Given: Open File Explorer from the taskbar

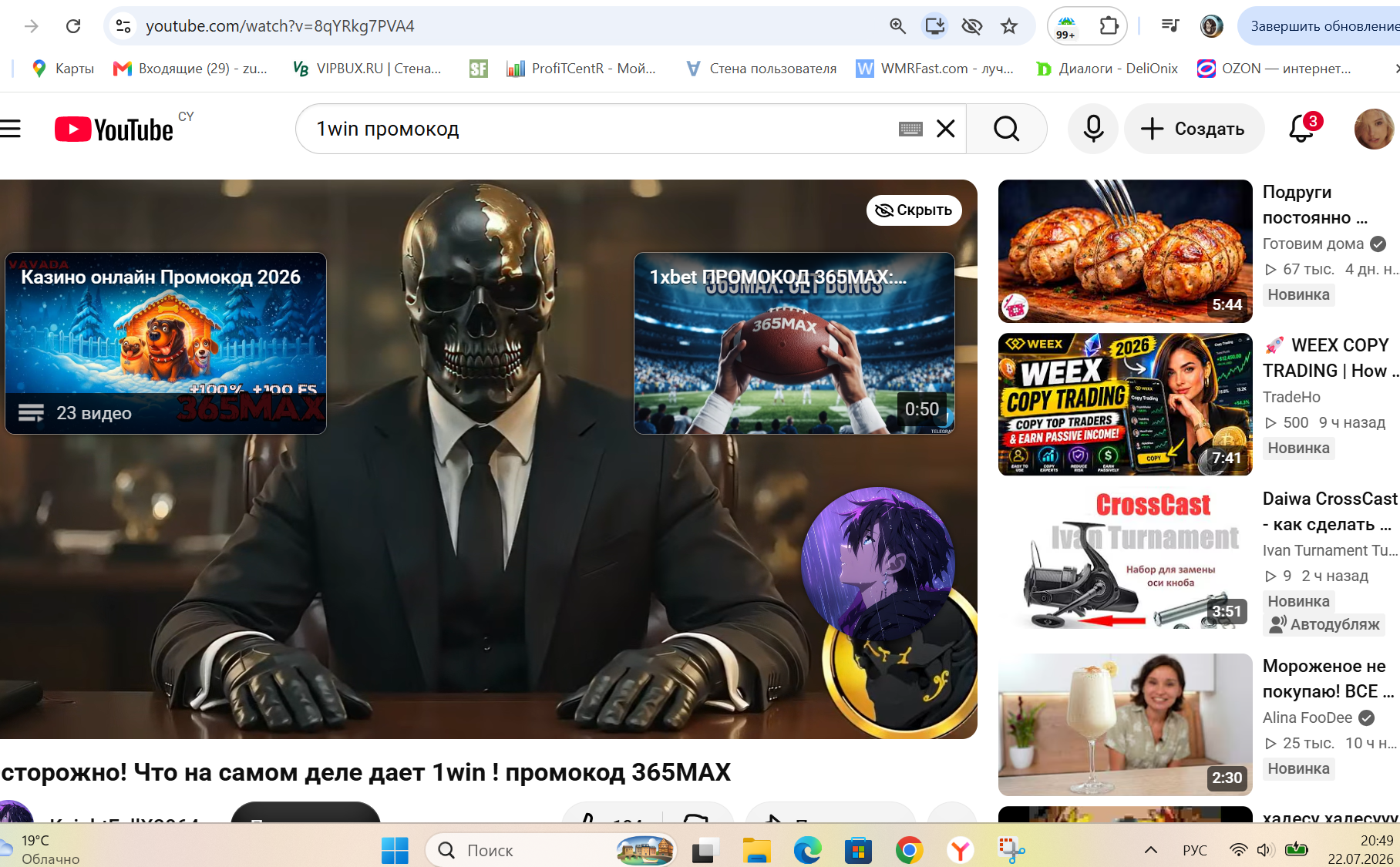Looking at the screenshot, I should coord(756,851).
